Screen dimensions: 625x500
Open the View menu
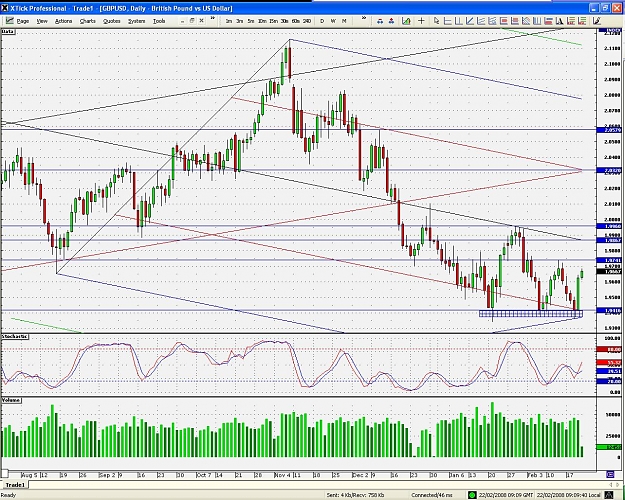(x=42, y=21)
